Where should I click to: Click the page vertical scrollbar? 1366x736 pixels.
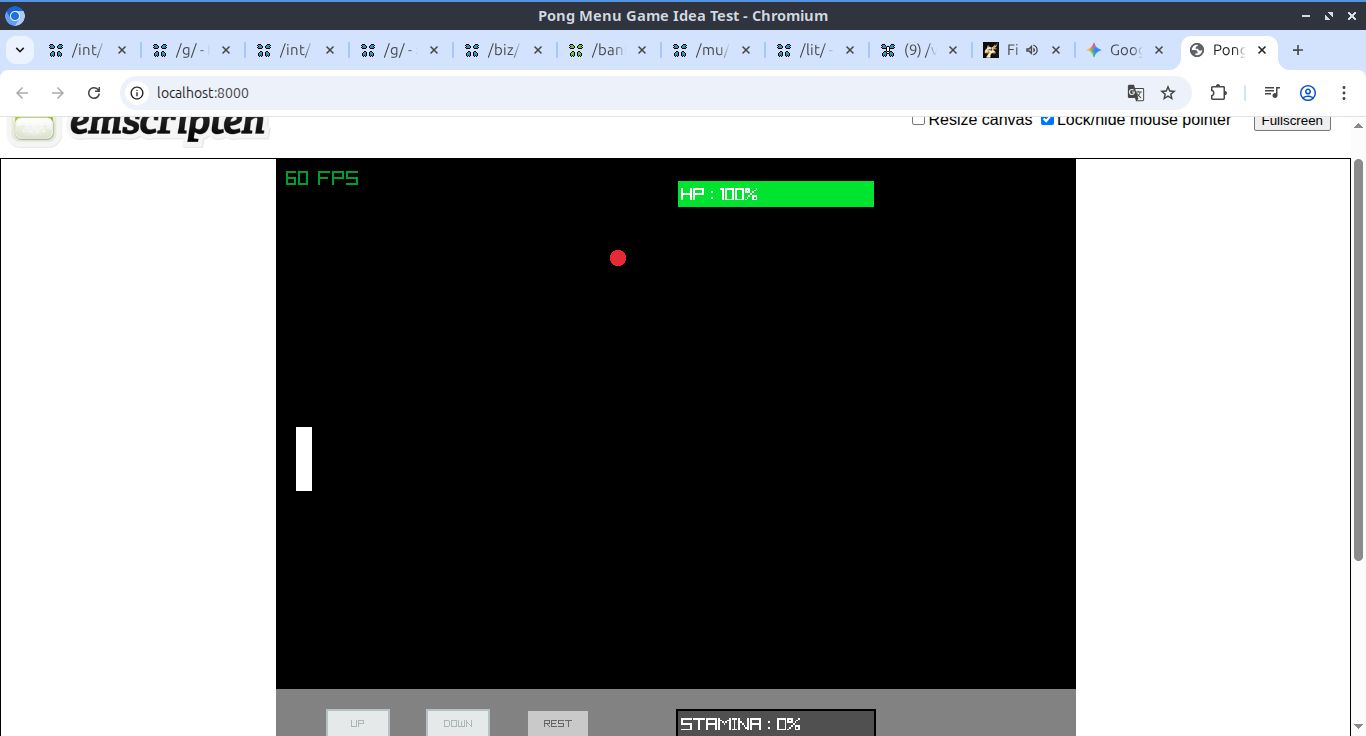coord(1358,360)
